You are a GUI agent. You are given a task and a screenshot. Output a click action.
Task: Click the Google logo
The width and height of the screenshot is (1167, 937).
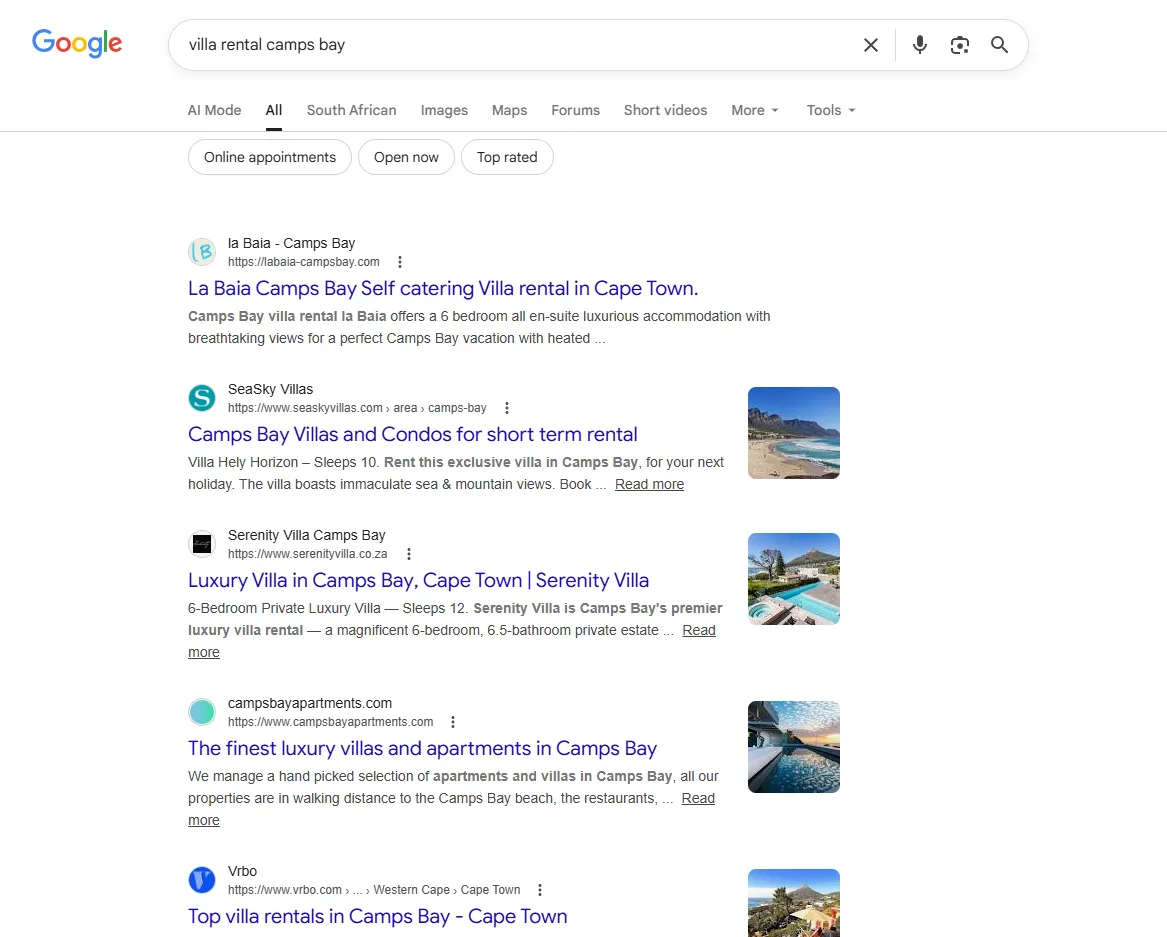(77, 43)
